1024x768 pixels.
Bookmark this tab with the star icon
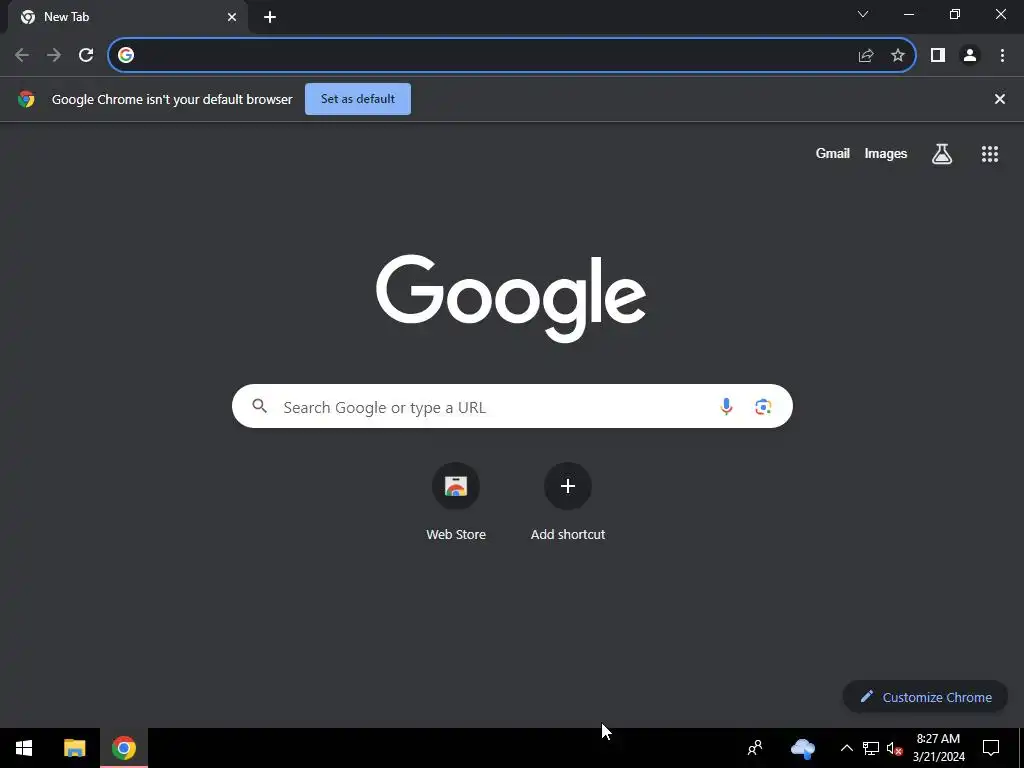click(x=898, y=56)
